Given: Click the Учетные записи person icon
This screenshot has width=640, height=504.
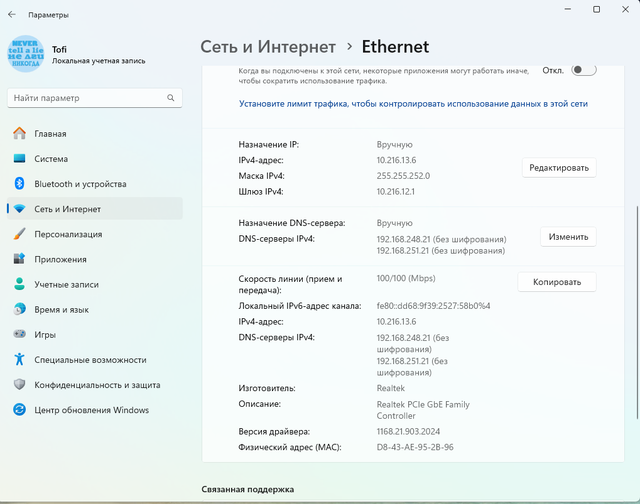Looking at the screenshot, I should coord(19,284).
